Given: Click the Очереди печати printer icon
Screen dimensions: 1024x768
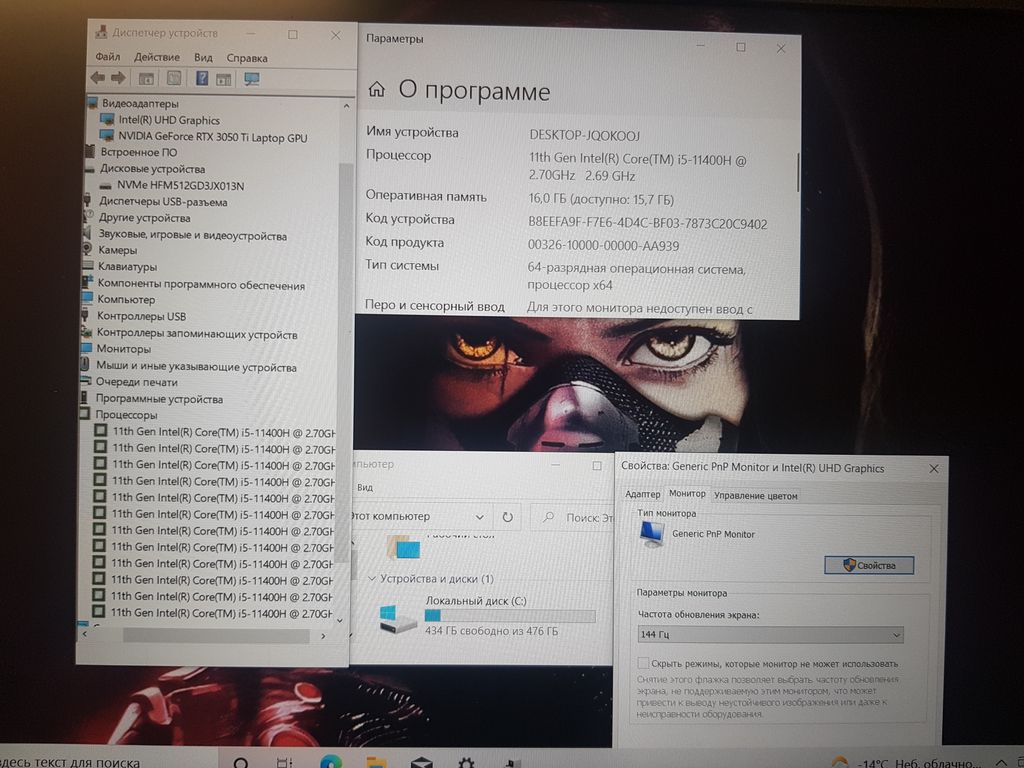Looking at the screenshot, I should (86, 381).
